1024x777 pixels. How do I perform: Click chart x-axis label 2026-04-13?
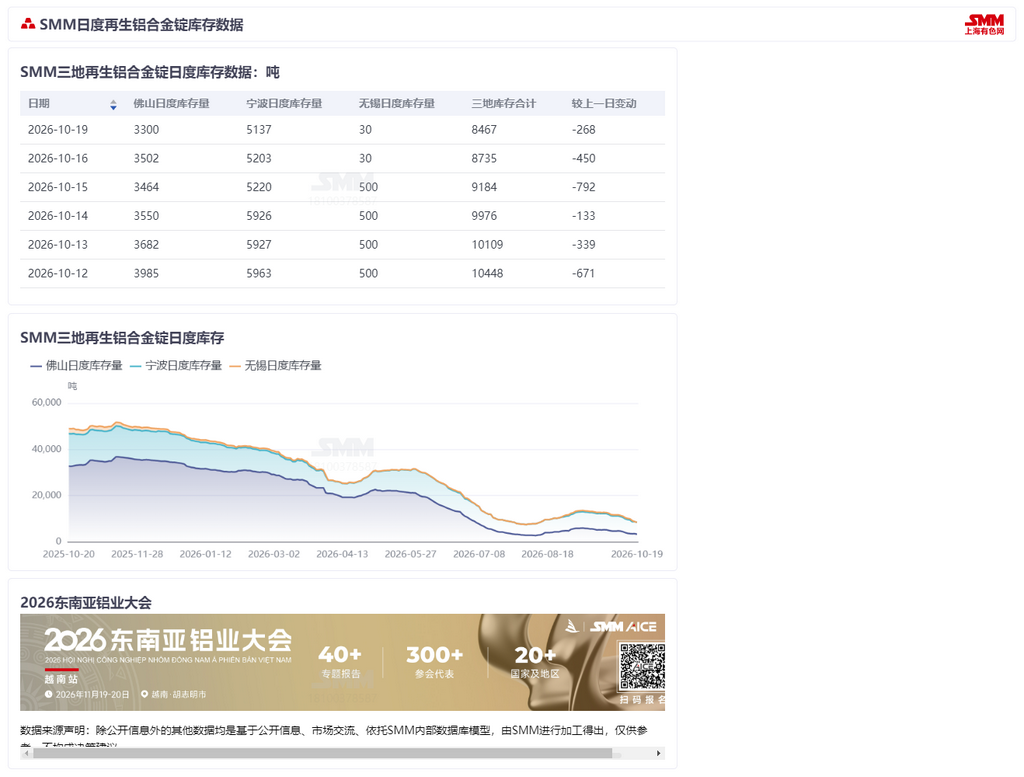tap(342, 554)
